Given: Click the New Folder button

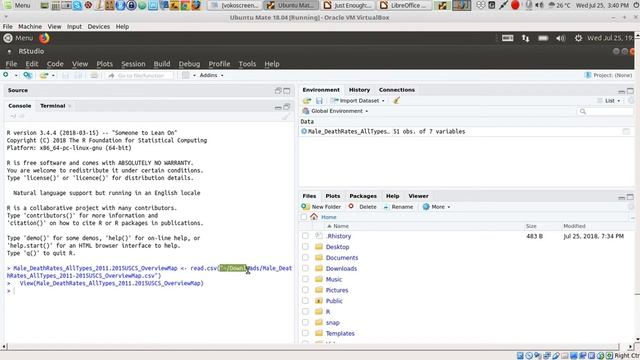Looking at the screenshot, I should click(321, 207).
